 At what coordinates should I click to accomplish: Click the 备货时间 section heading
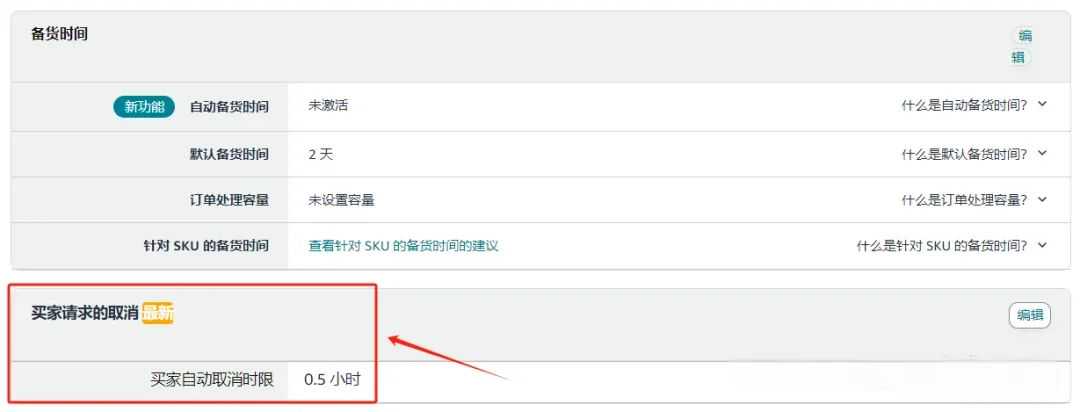pos(59,34)
